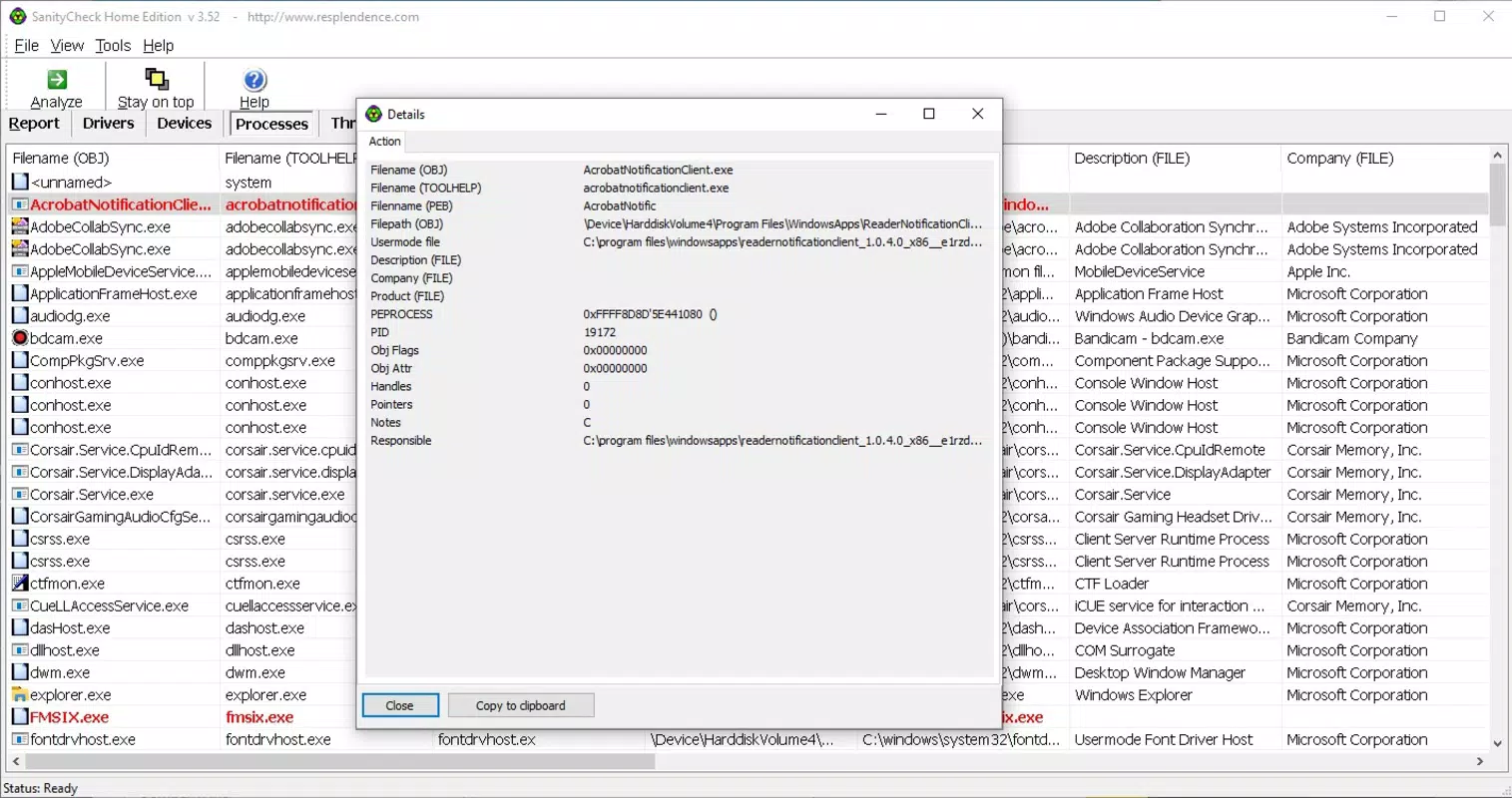The width and height of the screenshot is (1512, 798).
Task: Close Details dialog with X button
Action: [x=978, y=114]
